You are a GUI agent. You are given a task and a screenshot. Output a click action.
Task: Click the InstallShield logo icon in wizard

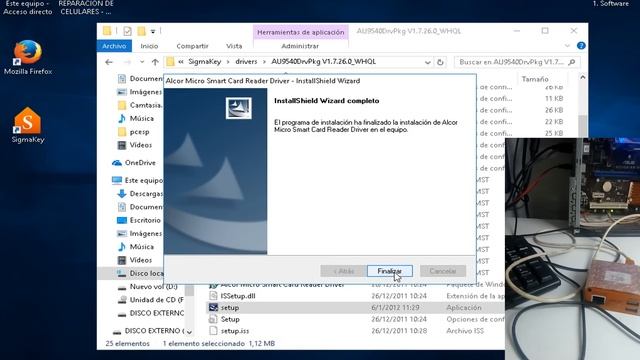pyautogui.click(x=239, y=108)
